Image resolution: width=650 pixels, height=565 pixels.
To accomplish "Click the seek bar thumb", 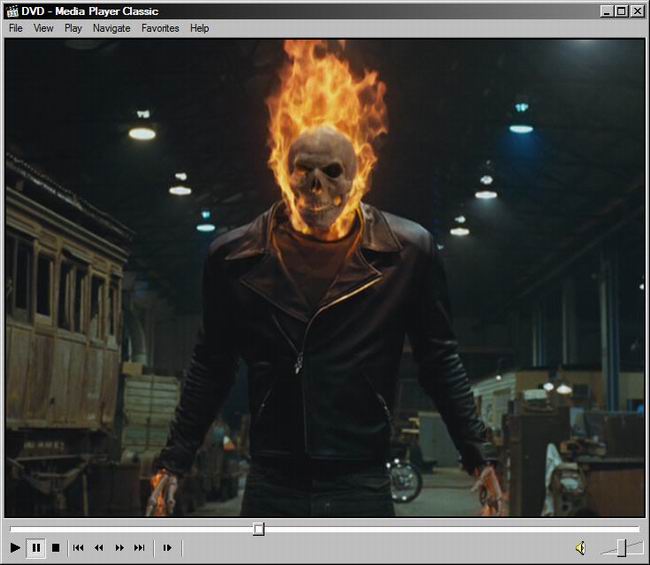I will [x=259, y=529].
